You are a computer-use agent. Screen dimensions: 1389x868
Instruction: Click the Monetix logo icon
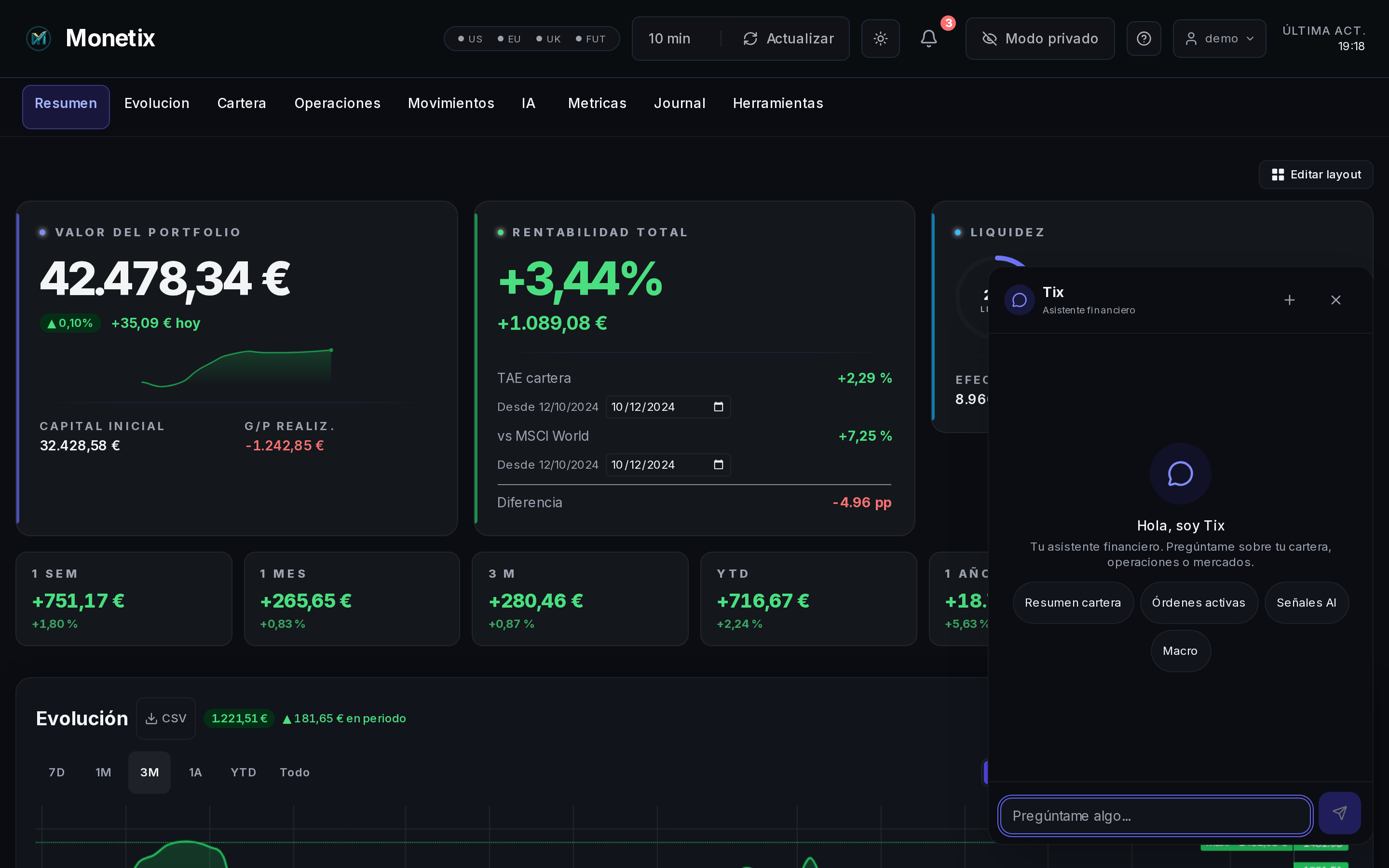(39, 39)
